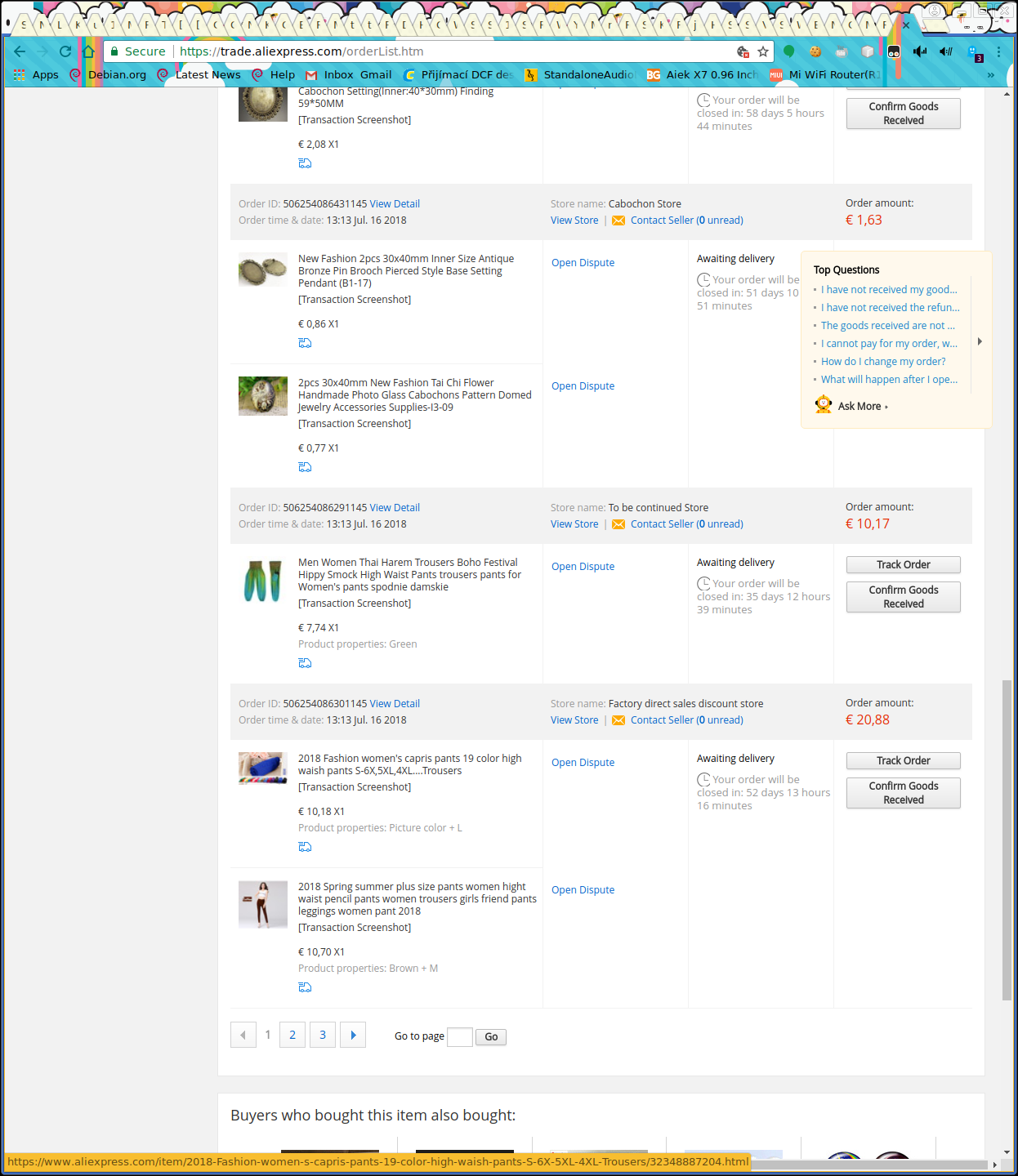Screen dimensions: 1018x1176
Task: Click the truck icon under capris pants item
Action: pos(305,847)
